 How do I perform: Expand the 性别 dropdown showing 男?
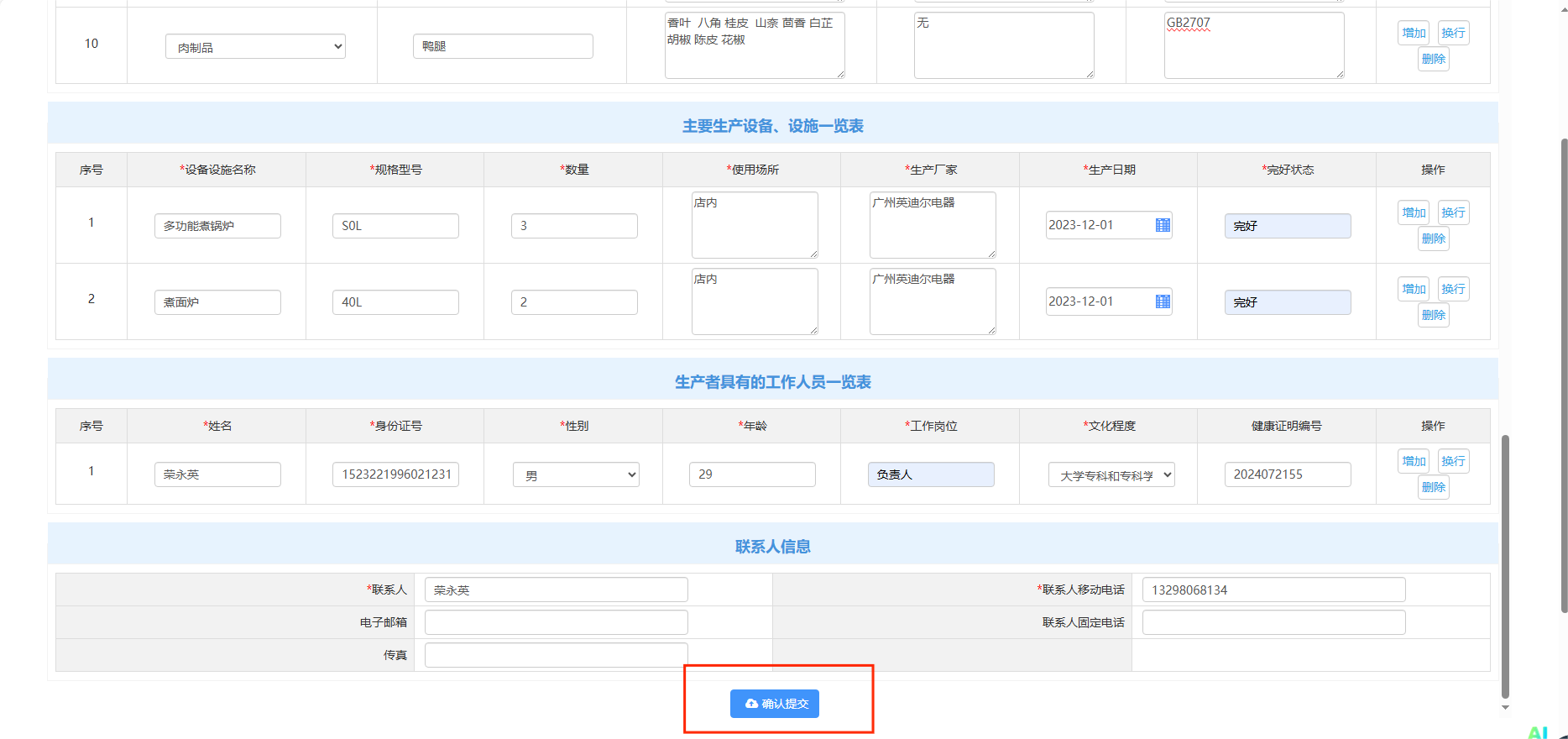[576, 475]
